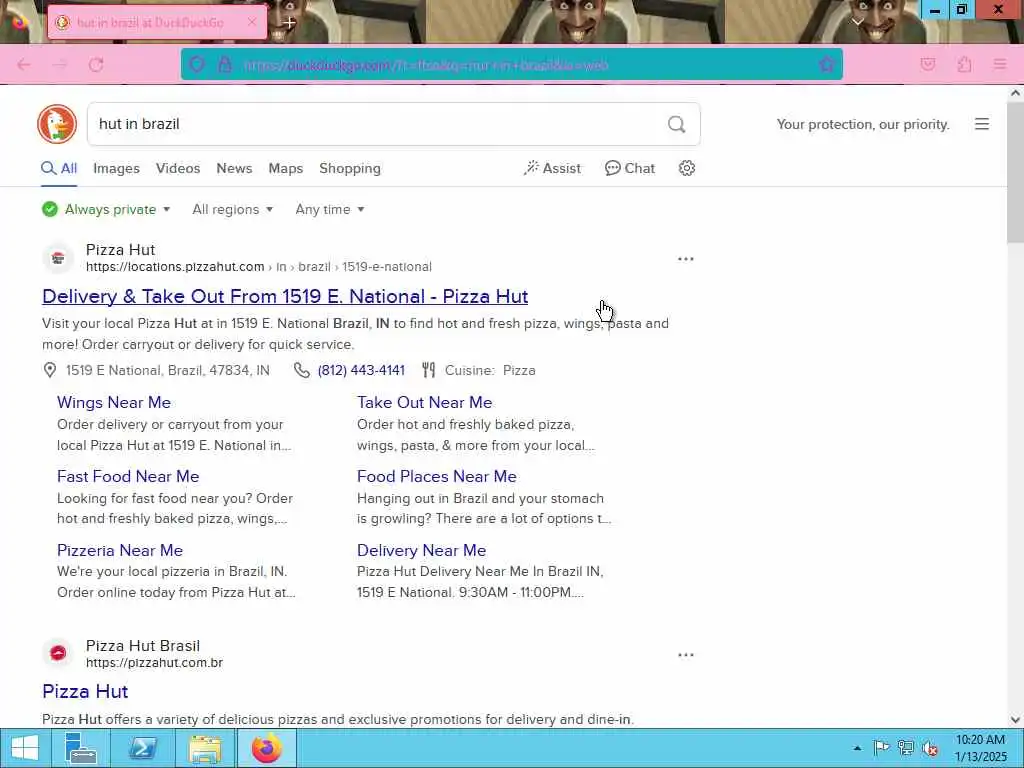This screenshot has width=1024, height=768.
Task: Click the DuckDuckGo logo icon
Action: pyautogui.click(x=57, y=124)
